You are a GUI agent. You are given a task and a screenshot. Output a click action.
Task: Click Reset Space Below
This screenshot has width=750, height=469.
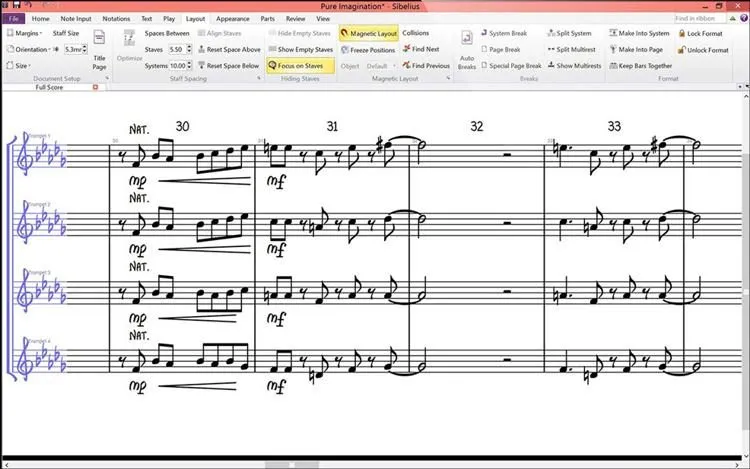229,65
